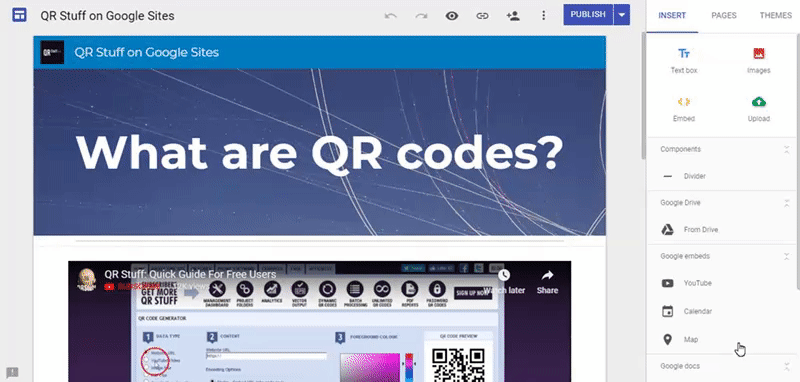The width and height of the screenshot is (800, 382).
Task: Click the redo arrow icon
Action: 421,16
